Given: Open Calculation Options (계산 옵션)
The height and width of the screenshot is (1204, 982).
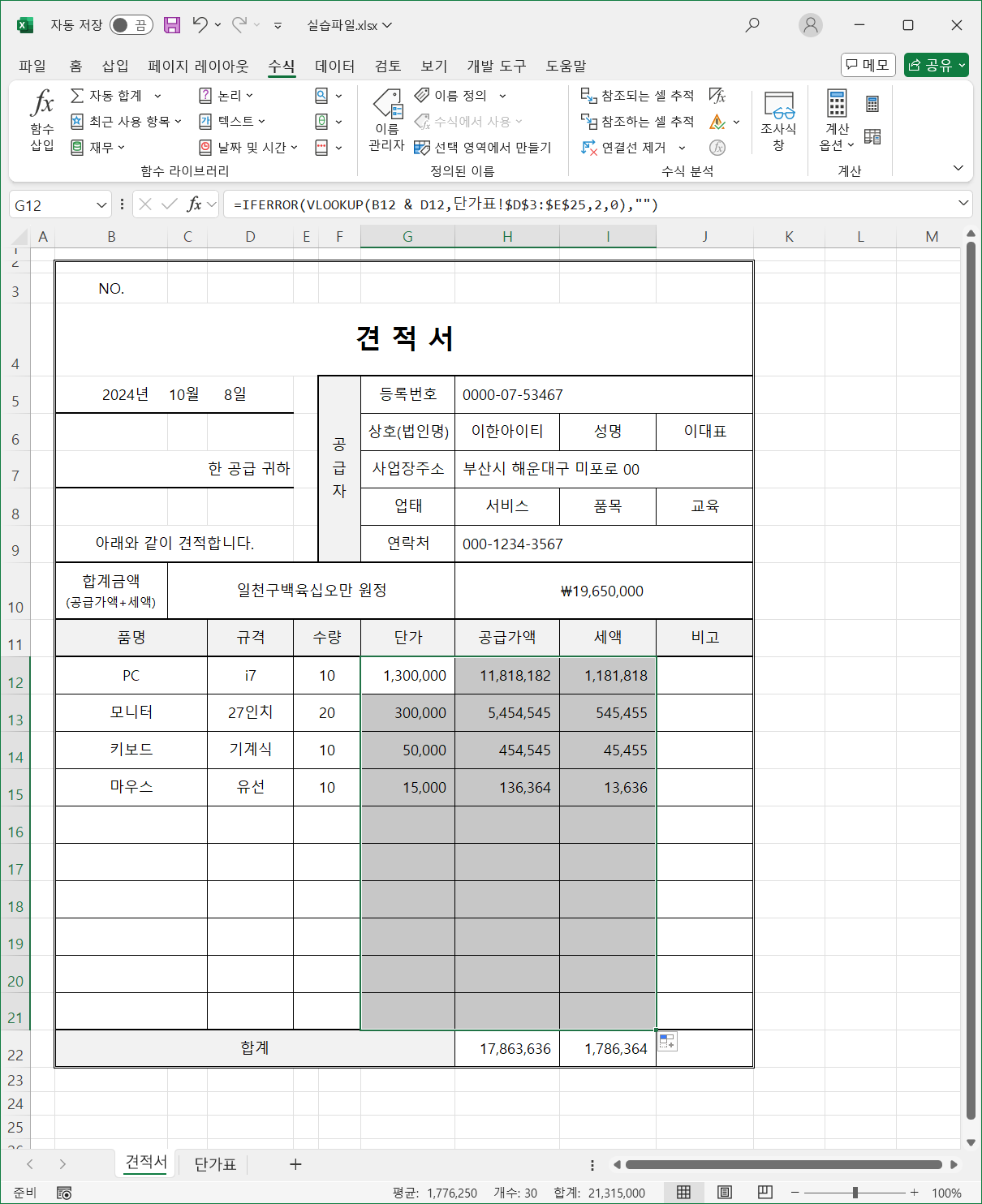Looking at the screenshot, I should (837, 120).
